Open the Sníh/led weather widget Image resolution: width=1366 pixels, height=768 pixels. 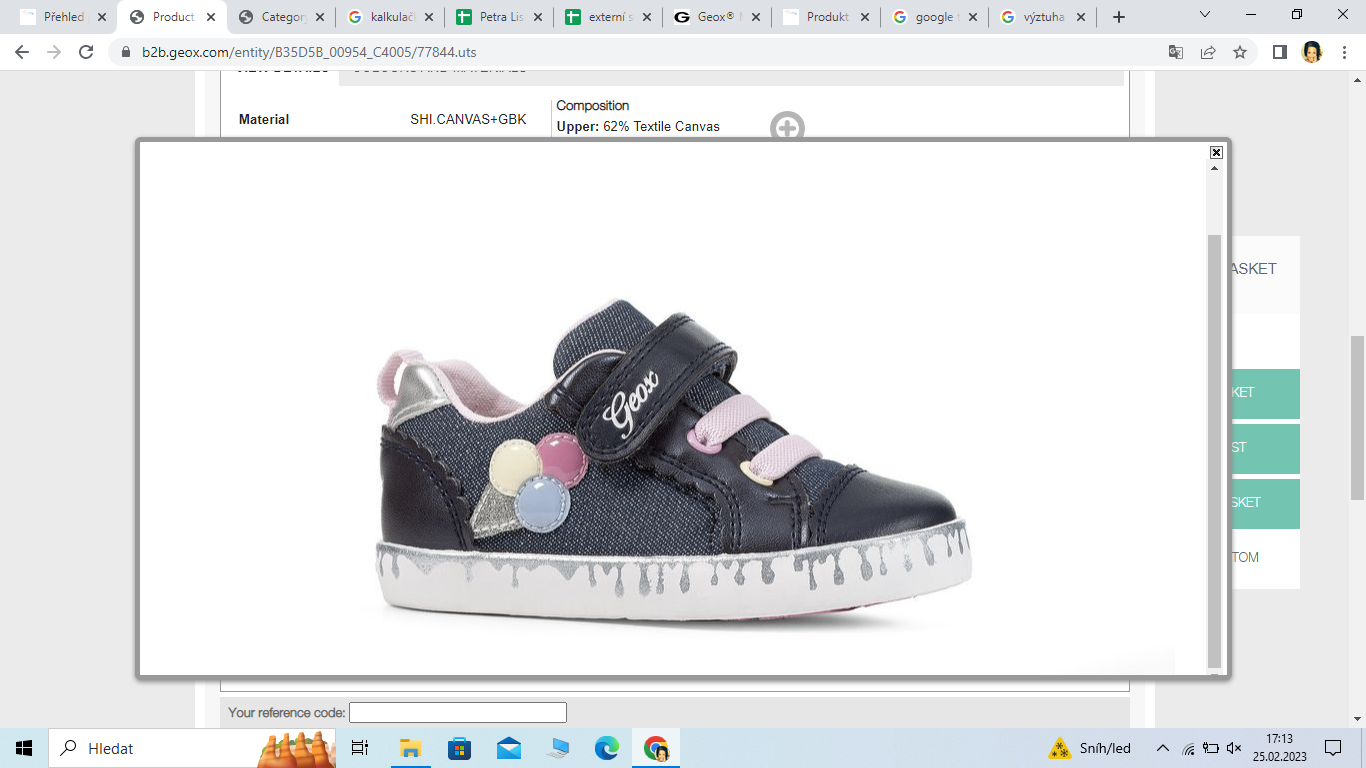point(1090,748)
